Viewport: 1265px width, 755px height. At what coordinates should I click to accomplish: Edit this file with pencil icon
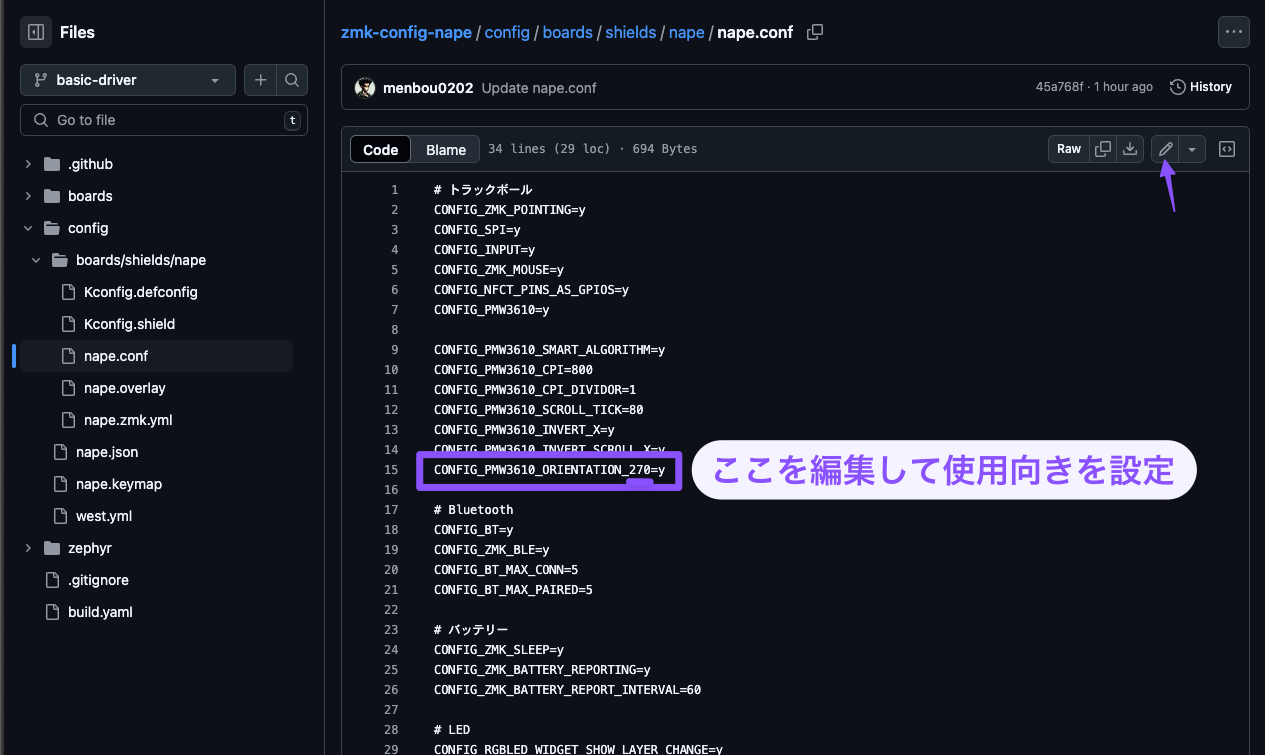[1165, 149]
